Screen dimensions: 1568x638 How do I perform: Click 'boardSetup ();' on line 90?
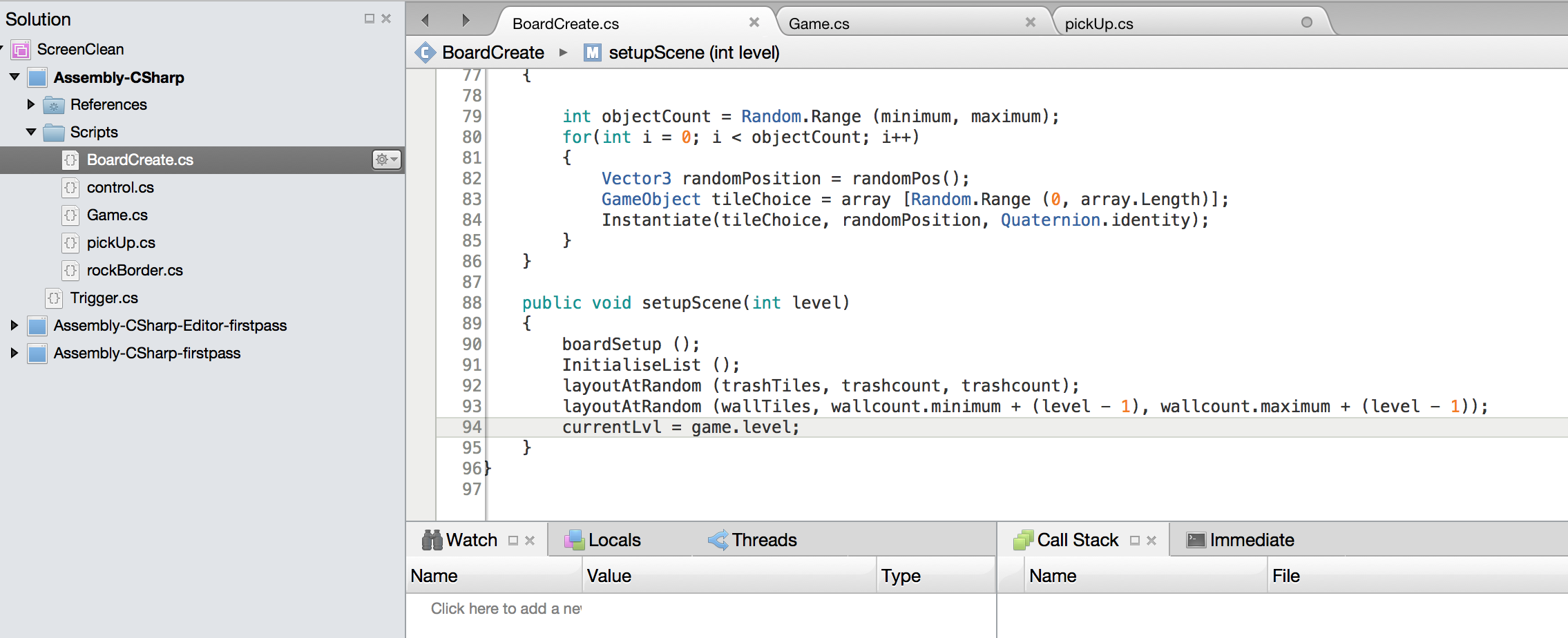[x=631, y=345]
